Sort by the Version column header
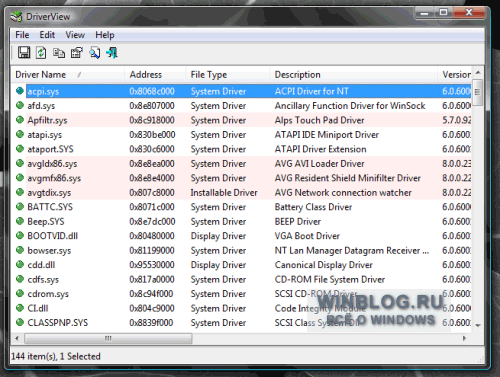The height and width of the screenshot is (377, 500). coord(455,74)
